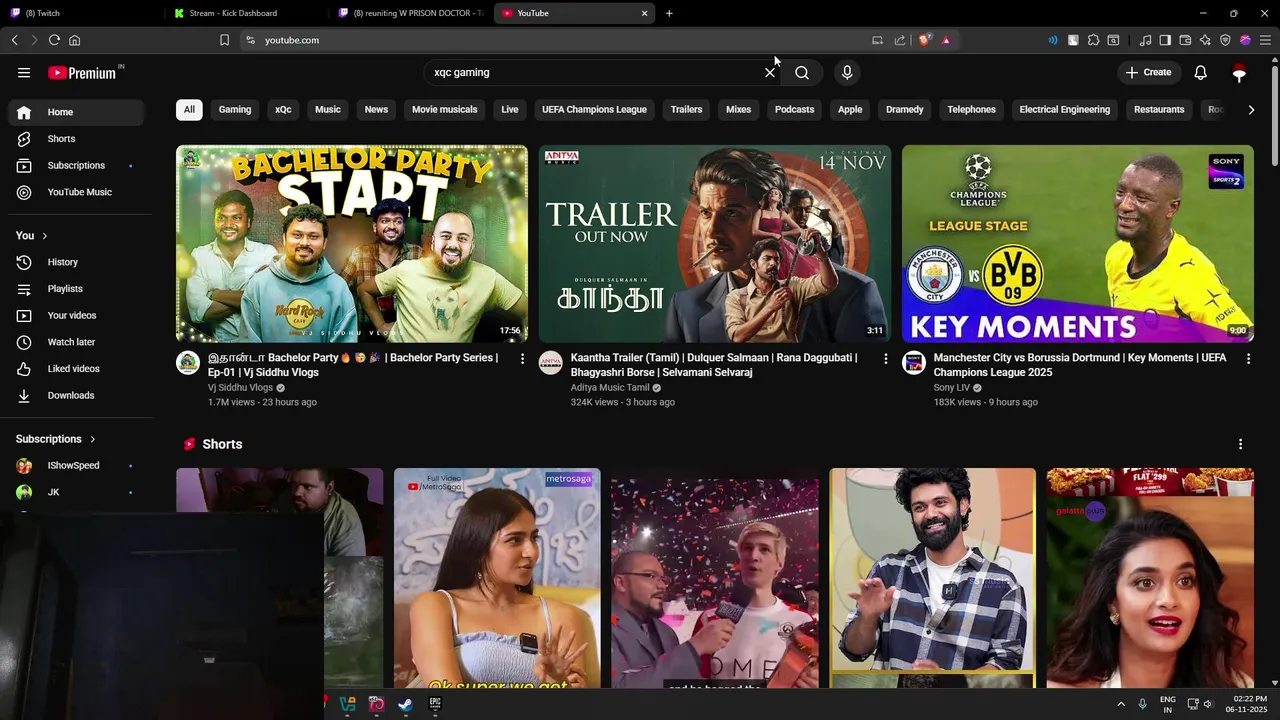Open Brave Shields lion icon
Image resolution: width=1280 pixels, height=720 pixels.
point(925,40)
